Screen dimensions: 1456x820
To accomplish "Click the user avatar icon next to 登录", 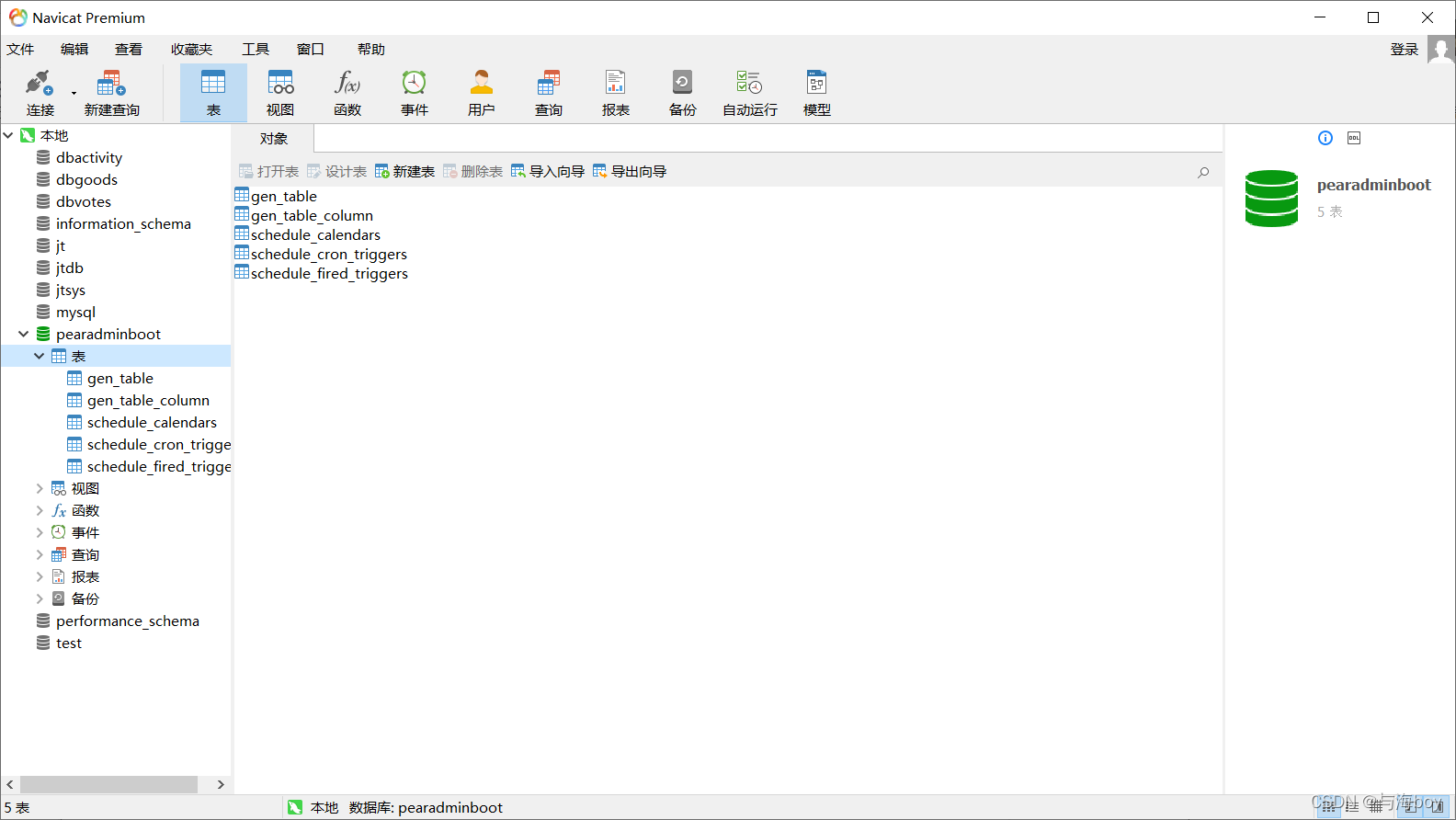I will 1440,50.
